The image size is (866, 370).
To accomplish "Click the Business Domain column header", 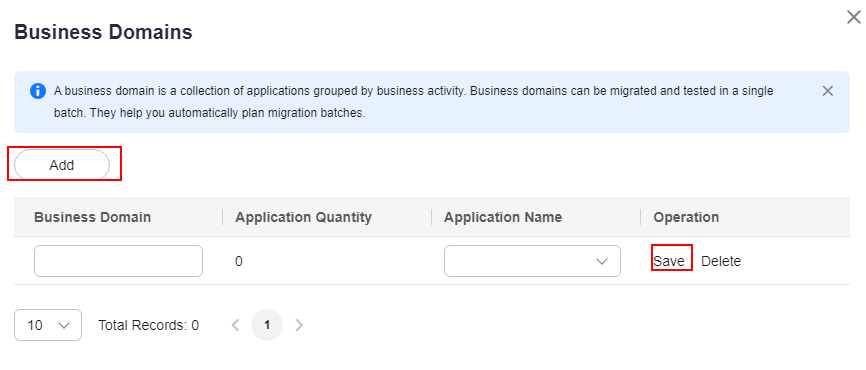I will (92, 217).
